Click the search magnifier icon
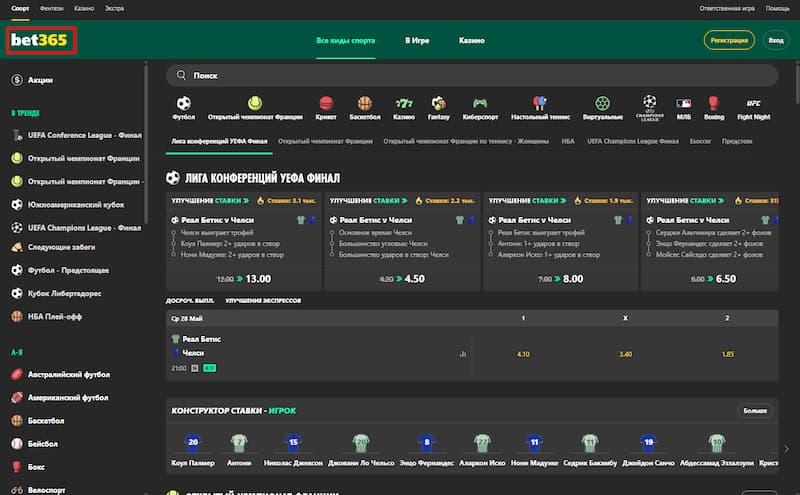This screenshot has height=495, width=800. point(181,75)
